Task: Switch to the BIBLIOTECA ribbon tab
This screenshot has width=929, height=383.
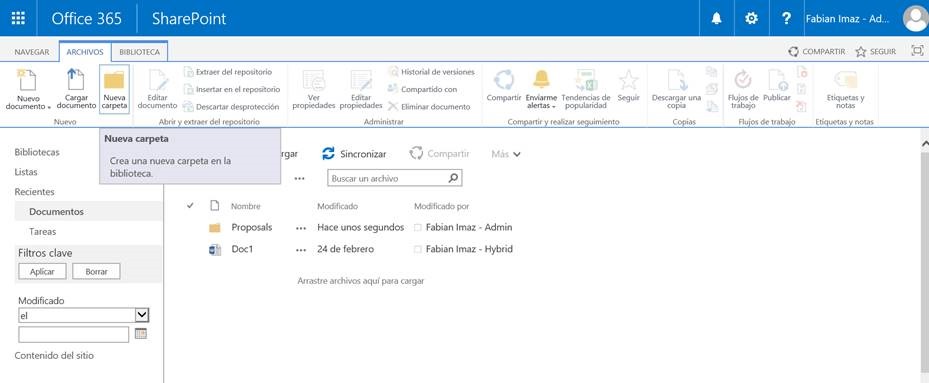Action: (139, 52)
